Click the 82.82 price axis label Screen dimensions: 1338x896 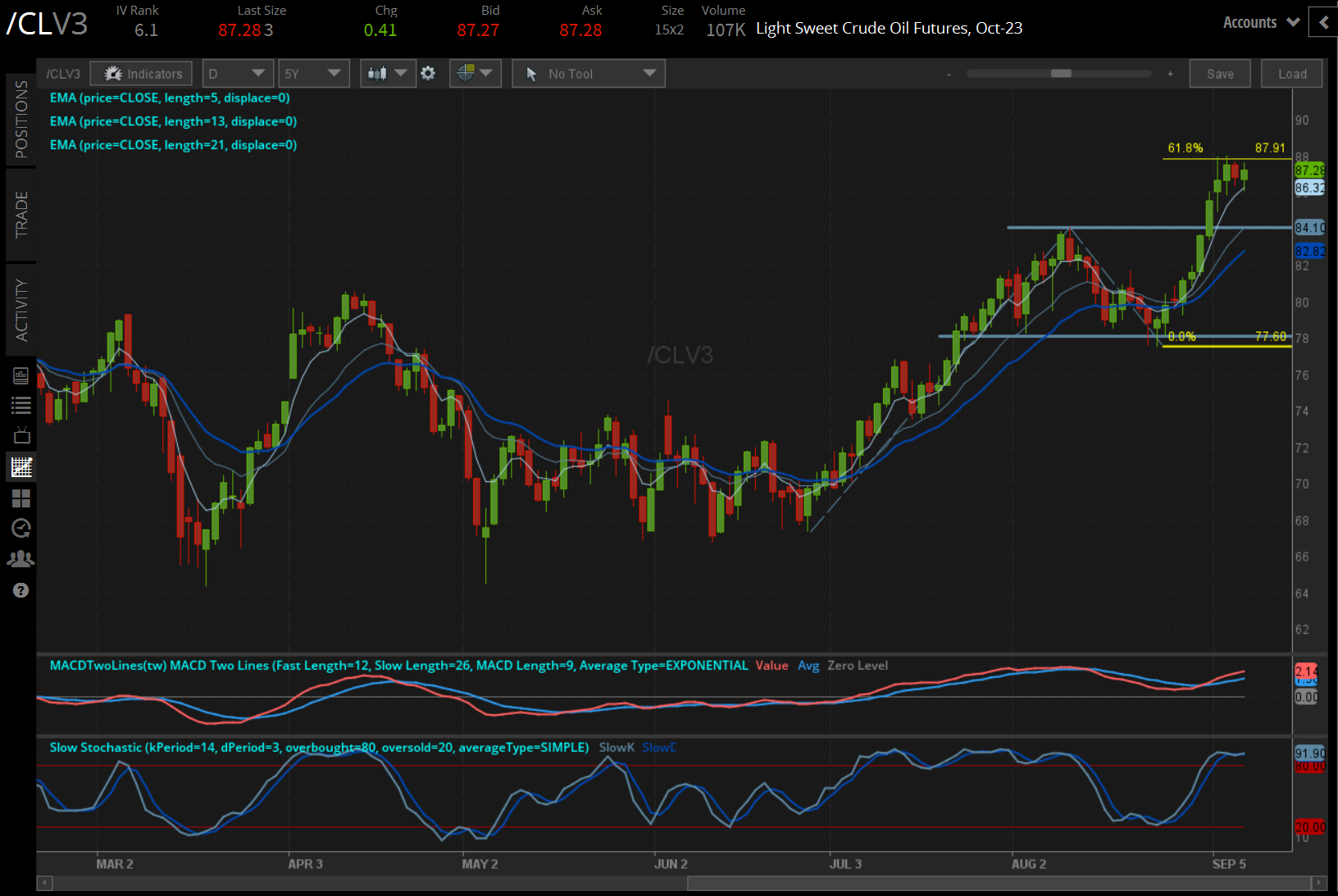point(1309,251)
